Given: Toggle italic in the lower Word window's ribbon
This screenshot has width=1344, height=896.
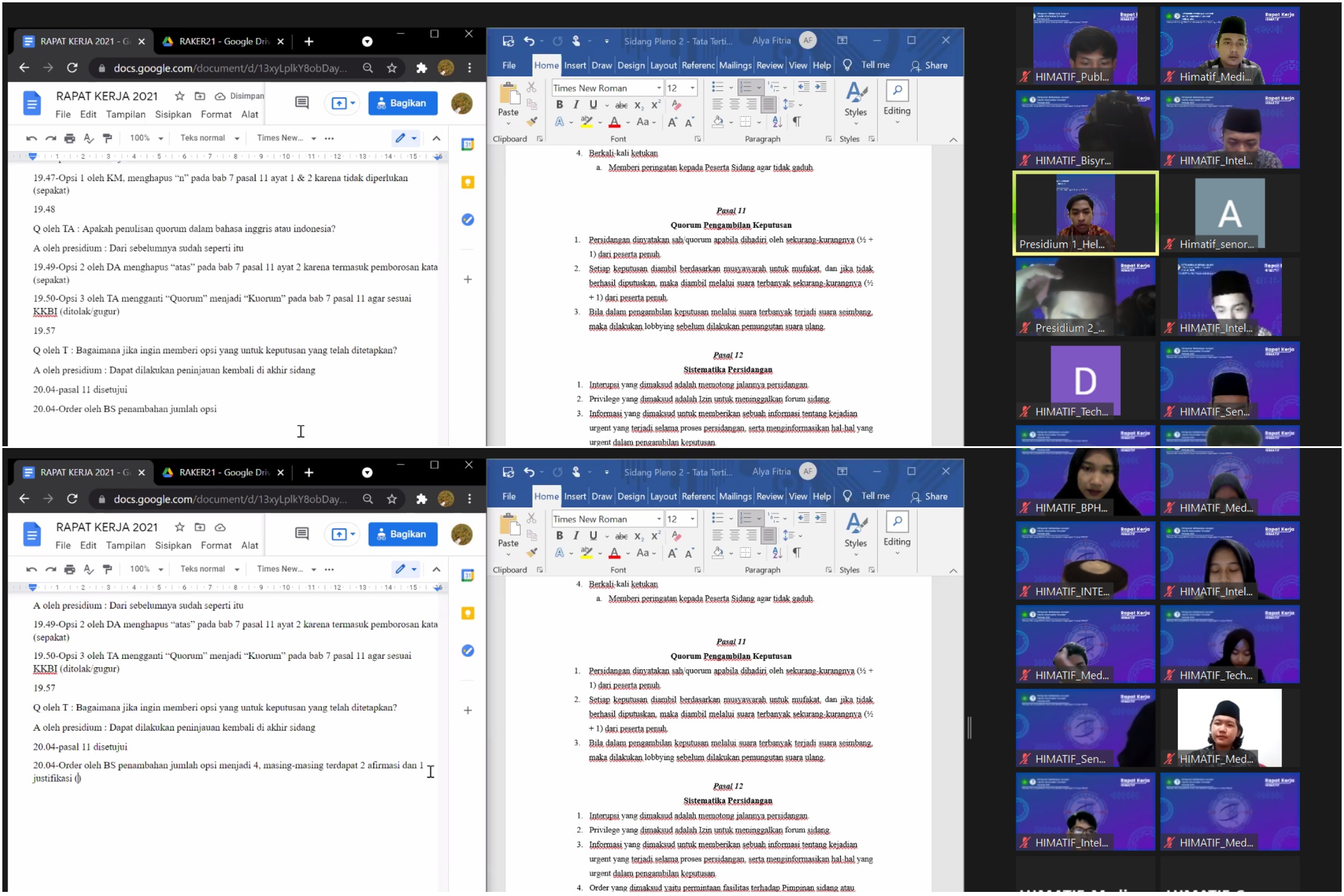Looking at the screenshot, I should click(576, 535).
